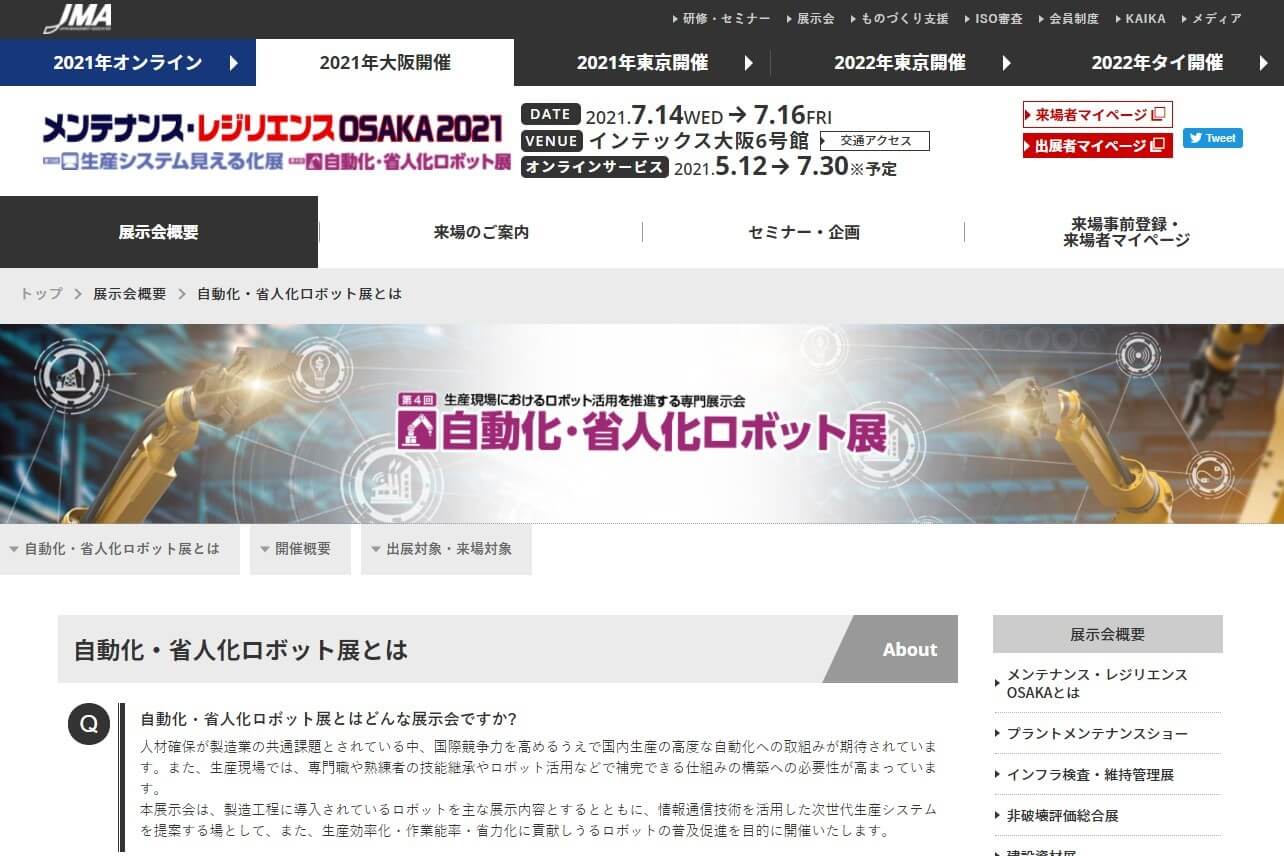Viewport: 1284px width, 856px height.
Task: Open プラントメンテナンスショー sidebar link
Action: pos(1108,734)
